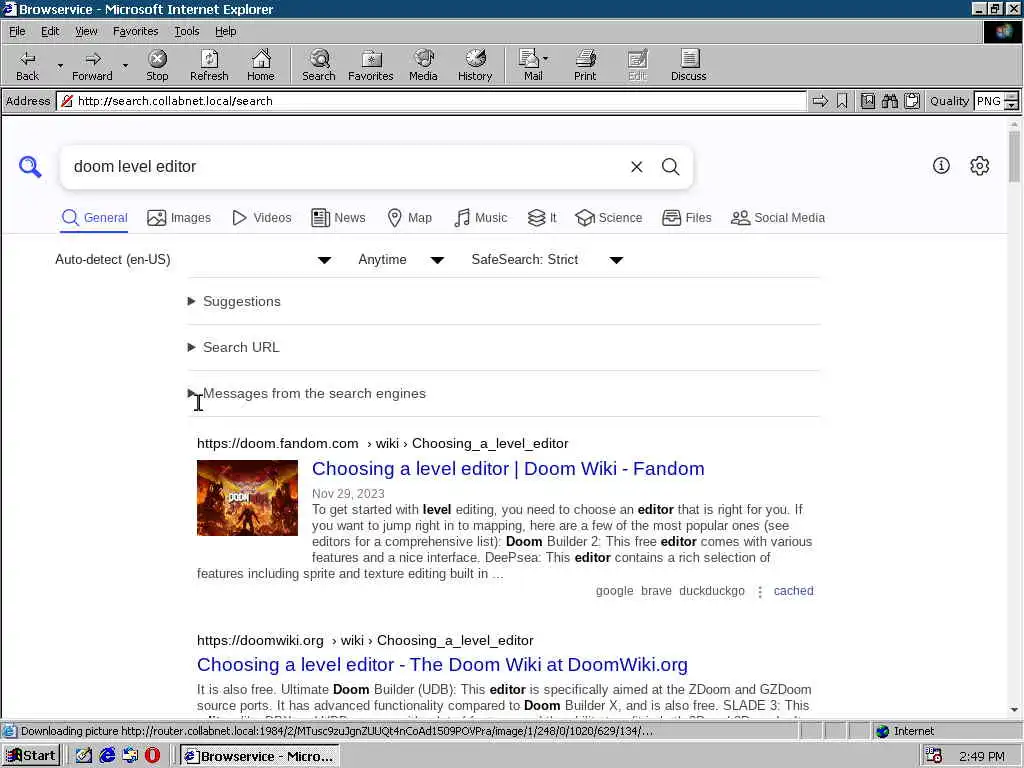
Task: Switch to the Map category tab
Action: coord(409,218)
